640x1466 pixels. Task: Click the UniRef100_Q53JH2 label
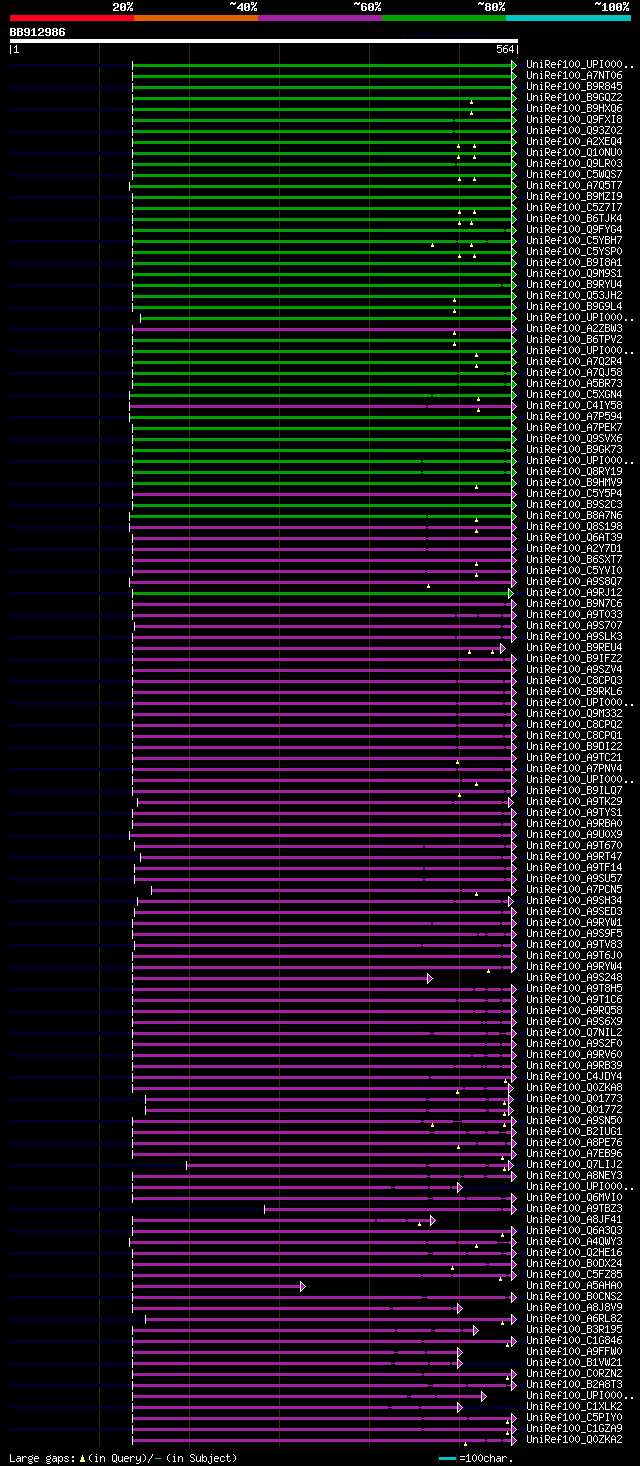pyautogui.click(x=573, y=295)
